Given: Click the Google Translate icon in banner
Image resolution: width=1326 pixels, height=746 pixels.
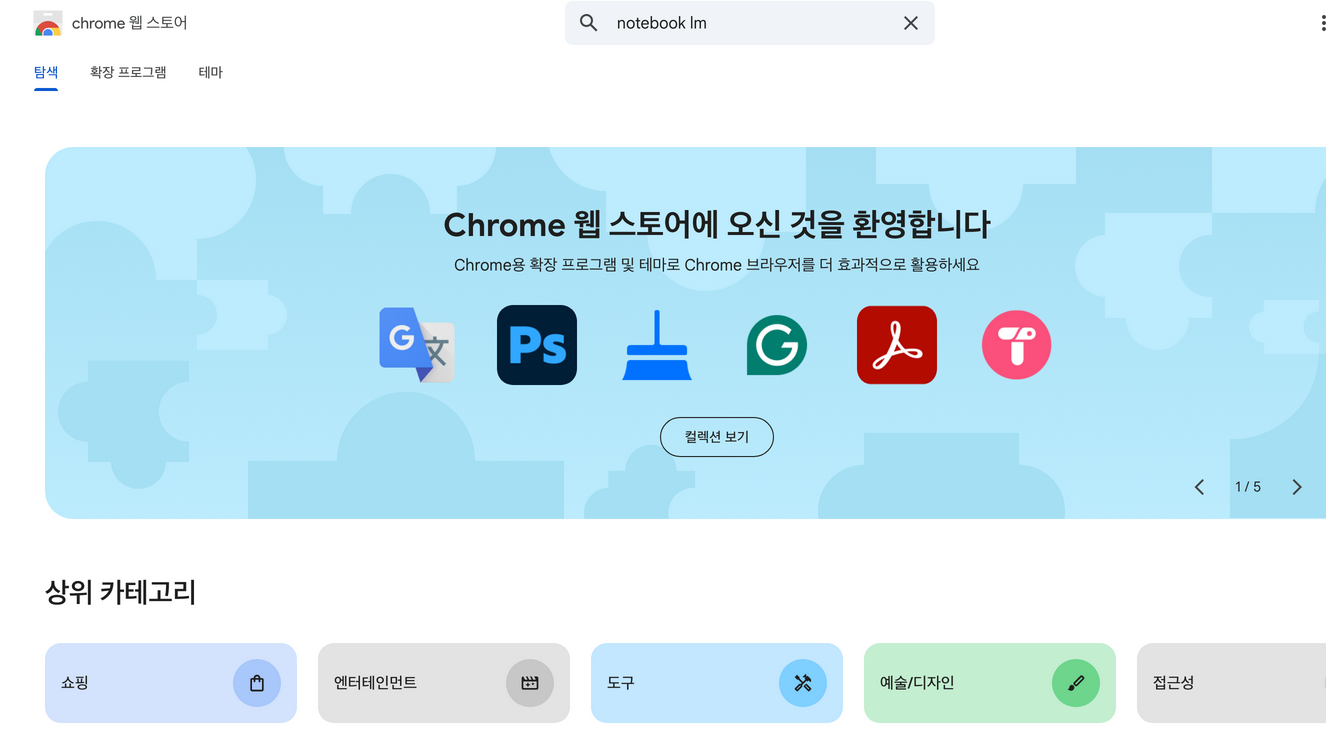Looking at the screenshot, I should 417,345.
